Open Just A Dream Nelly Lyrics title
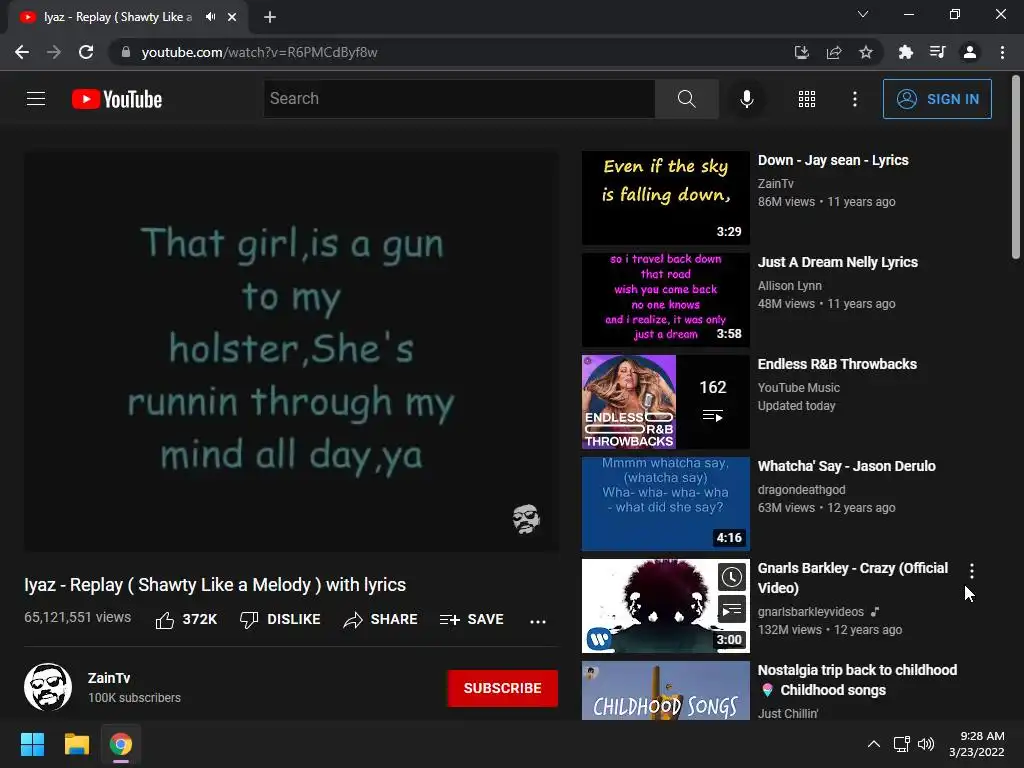This screenshot has height=768, width=1024. 838,262
